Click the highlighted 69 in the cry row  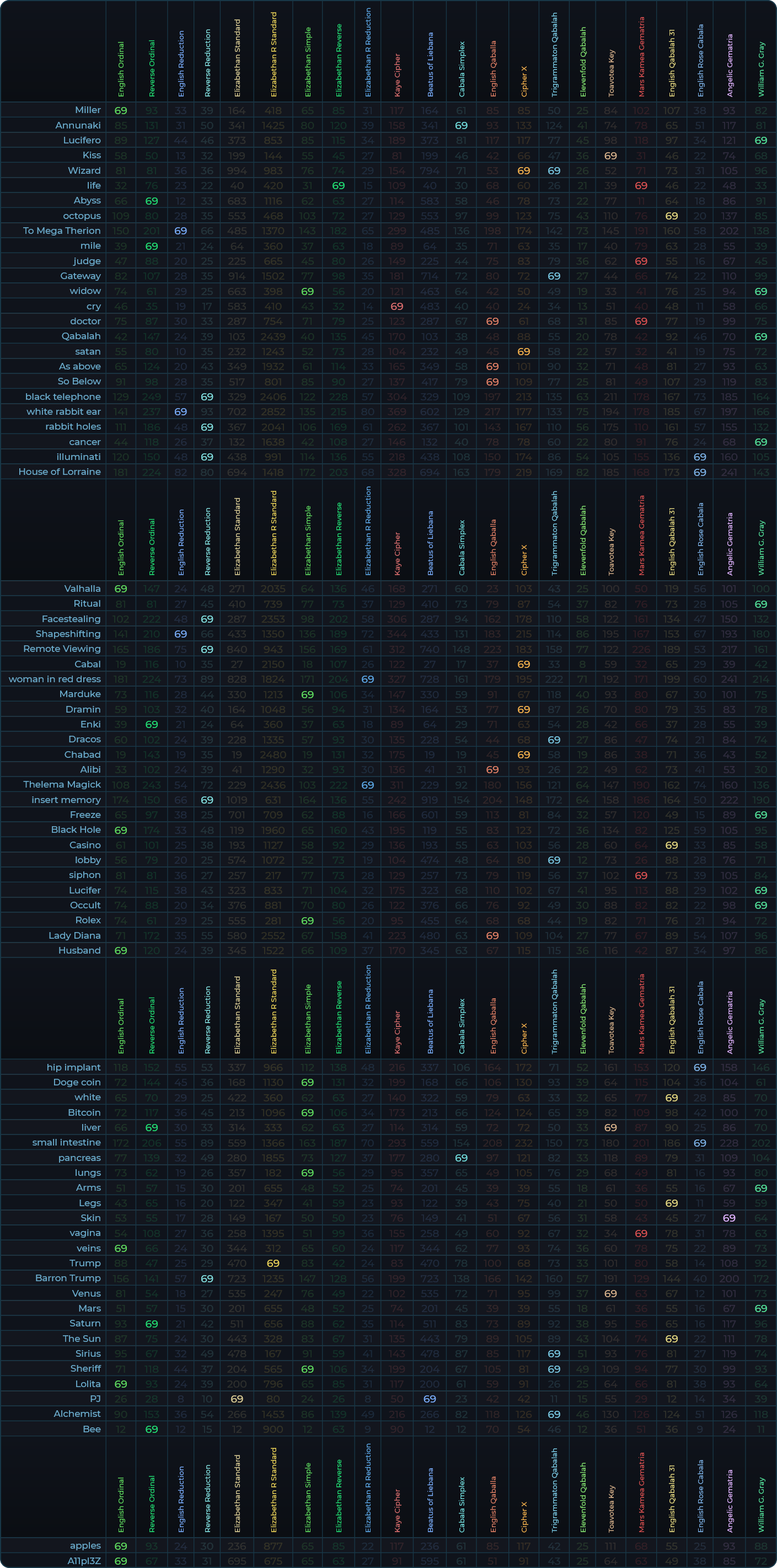396,306
